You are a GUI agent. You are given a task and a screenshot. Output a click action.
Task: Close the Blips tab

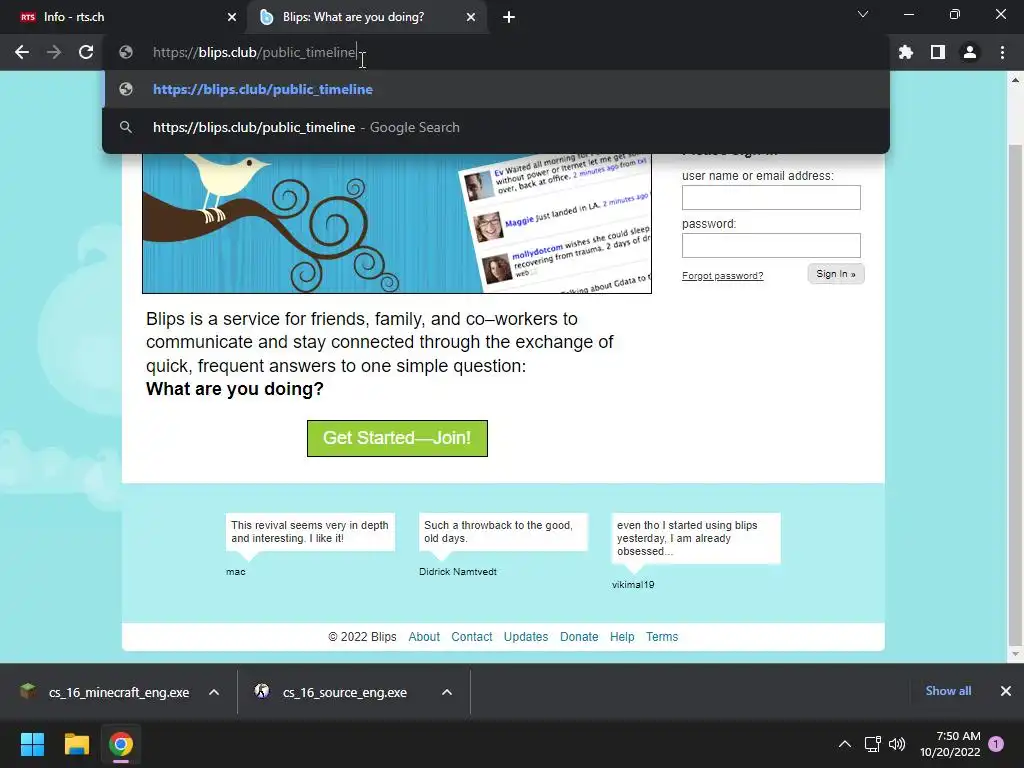pos(471,17)
